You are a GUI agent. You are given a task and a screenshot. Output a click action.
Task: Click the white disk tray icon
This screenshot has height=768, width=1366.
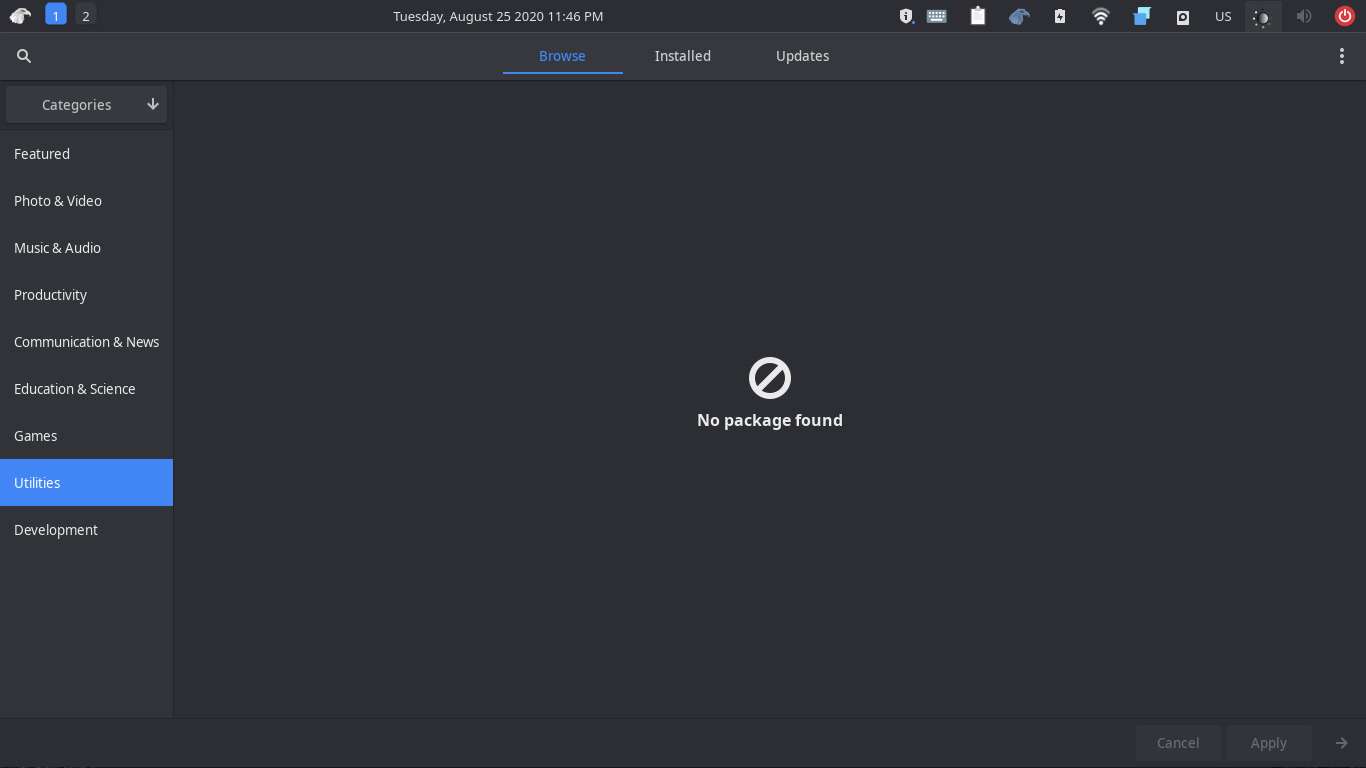coord(1183,16)
